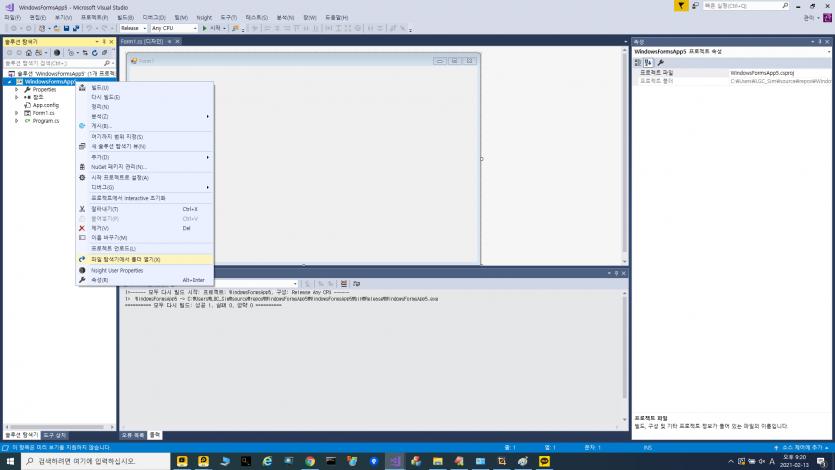Image resolution: width=835 pixels, height=470 pixels.
Task: Click the Save toolbar icon
Action: coord(67,28)
